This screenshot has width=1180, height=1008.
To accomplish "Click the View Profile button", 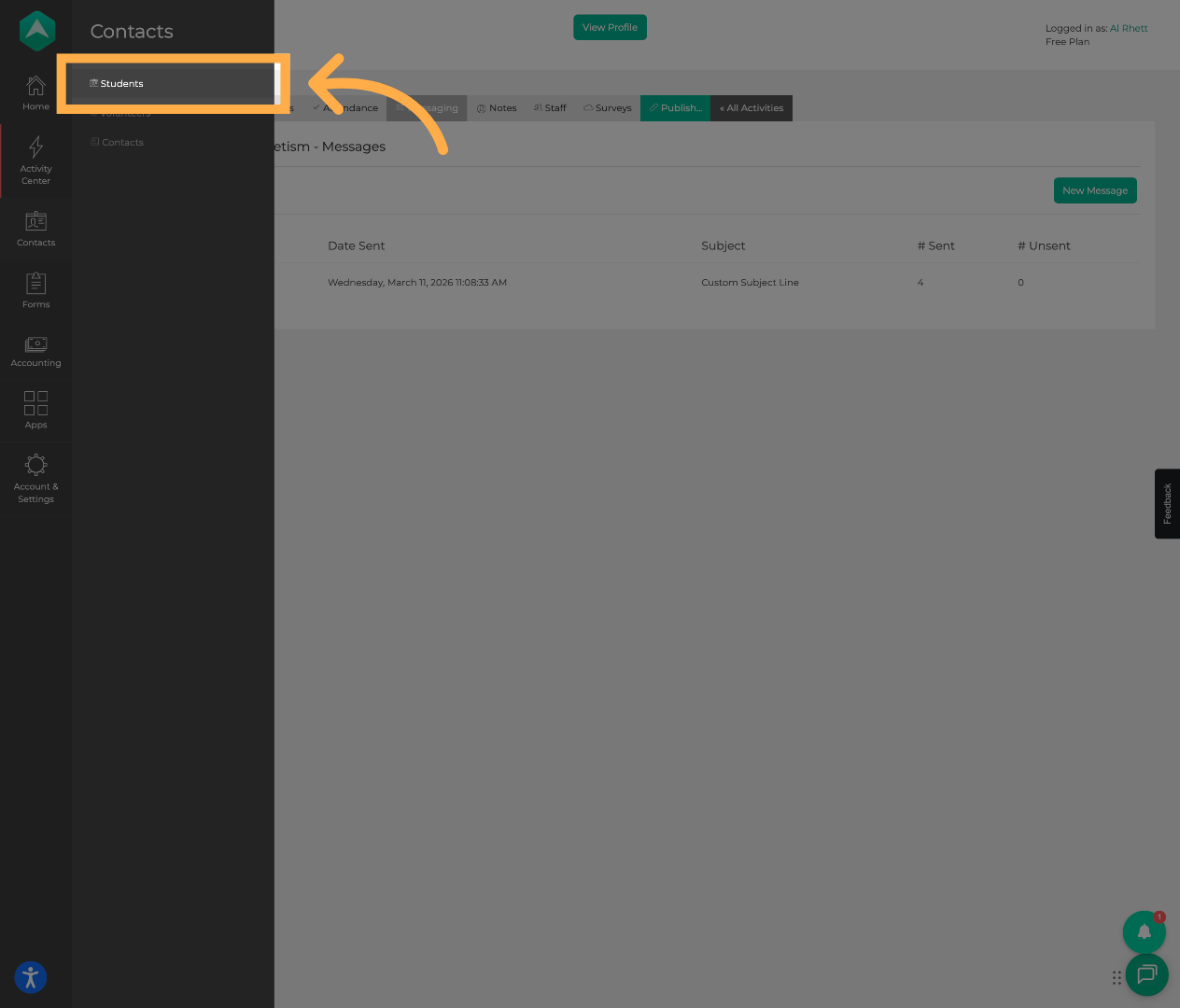I will pos(610,28).
